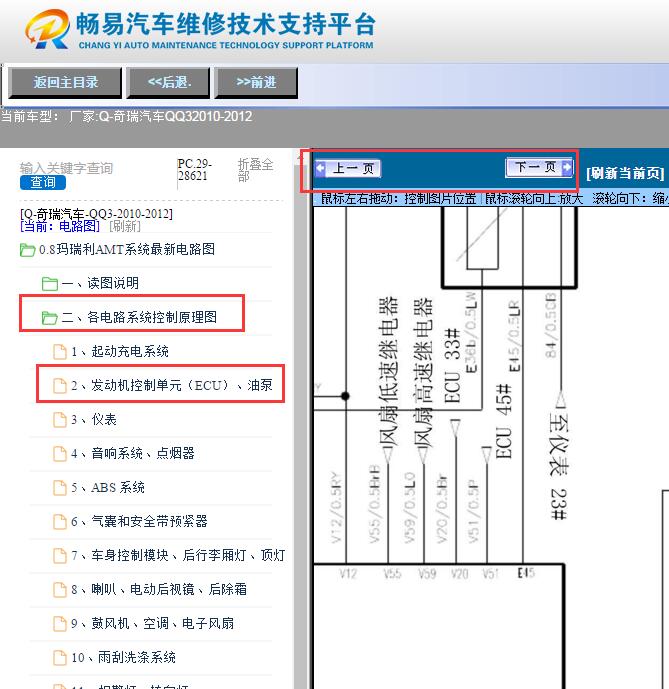Open the 一、读图说明 tree node
Image resolution: width=669 pixels, height=689 pixels.
tap(100, 283)
